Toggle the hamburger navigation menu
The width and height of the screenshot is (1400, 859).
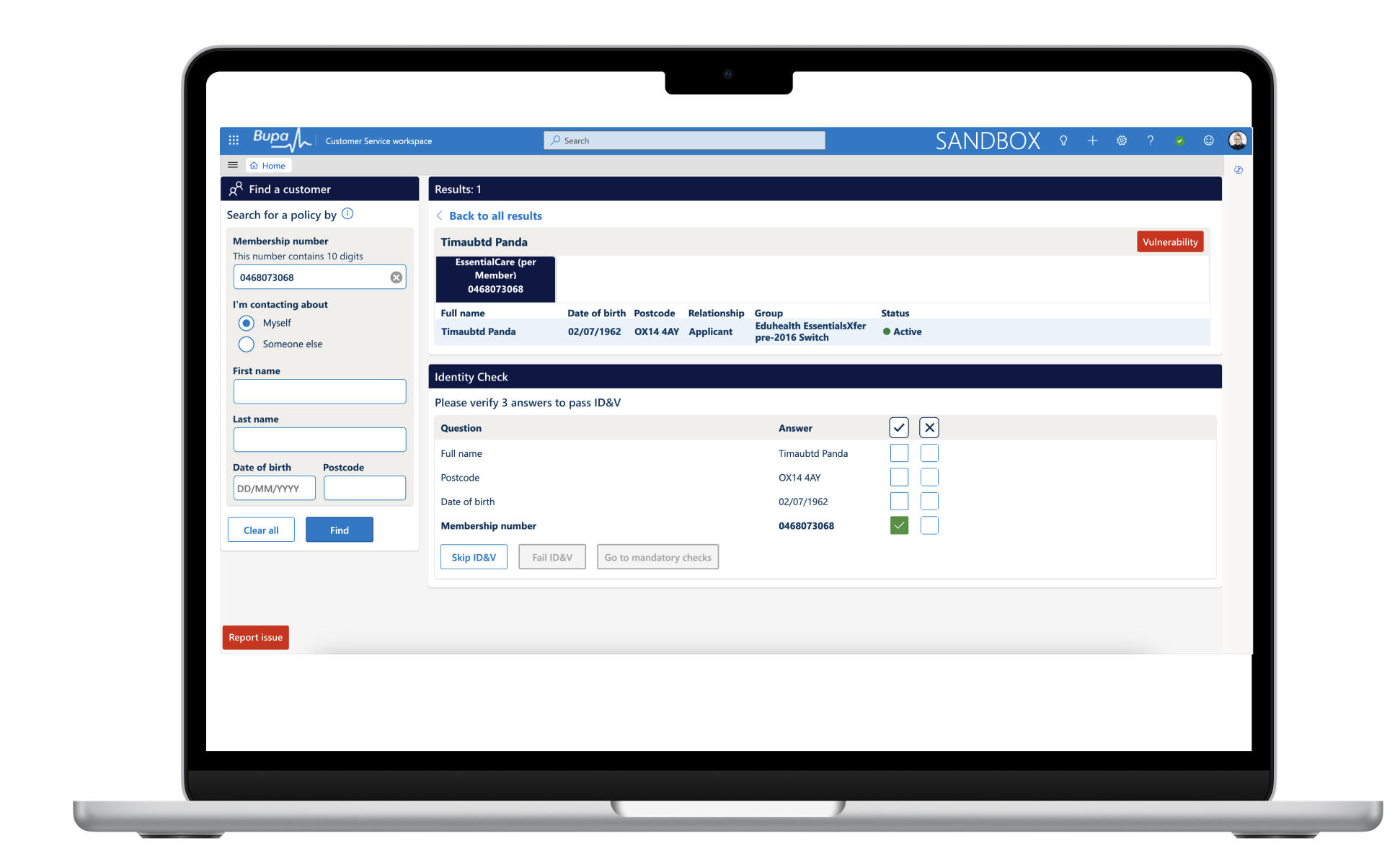(x=233, y=165)
